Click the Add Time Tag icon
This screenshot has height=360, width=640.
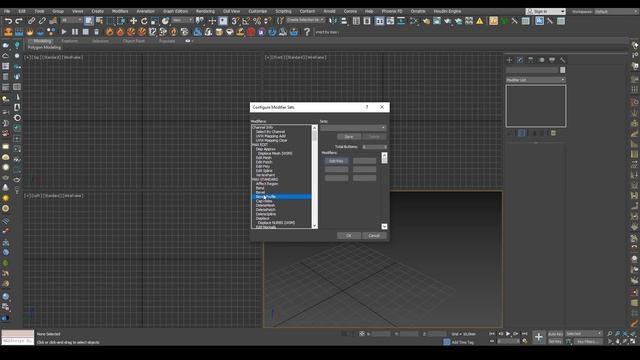[447, 342]
